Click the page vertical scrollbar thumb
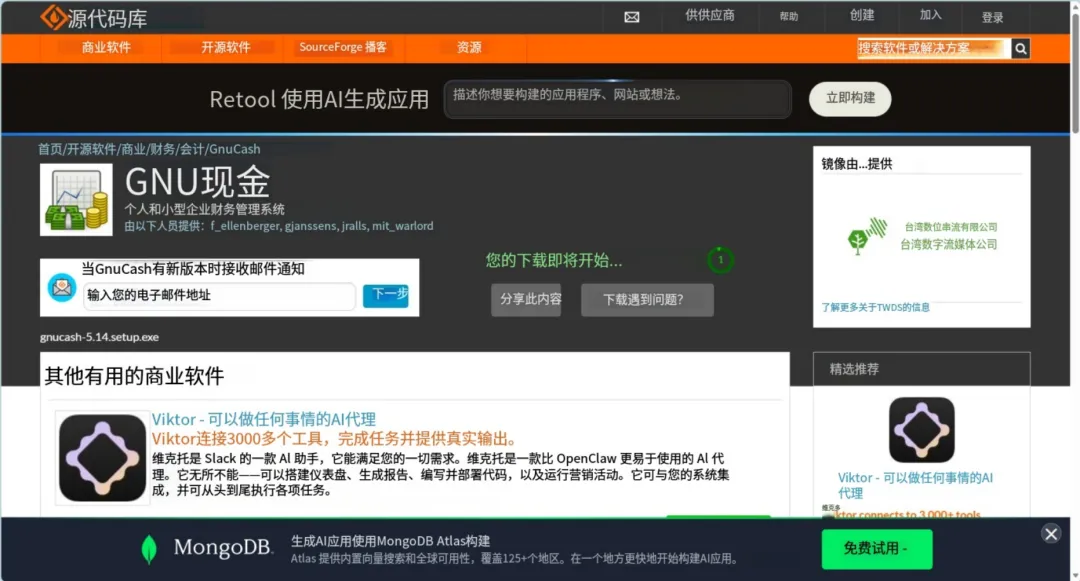Screen dimensions: 1080x581 point(1074,71)
